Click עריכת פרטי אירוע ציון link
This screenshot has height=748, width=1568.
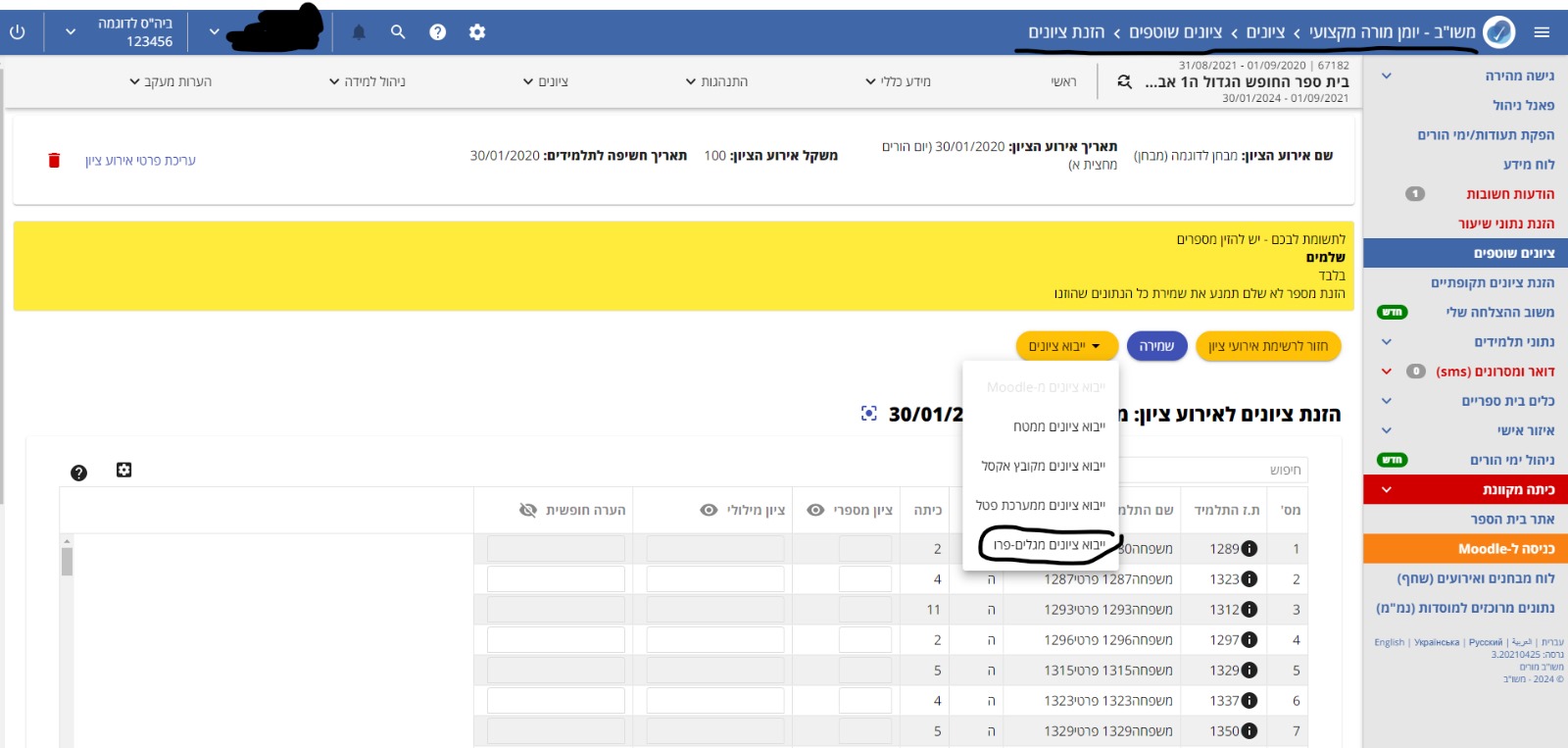(x=140, y=160)
